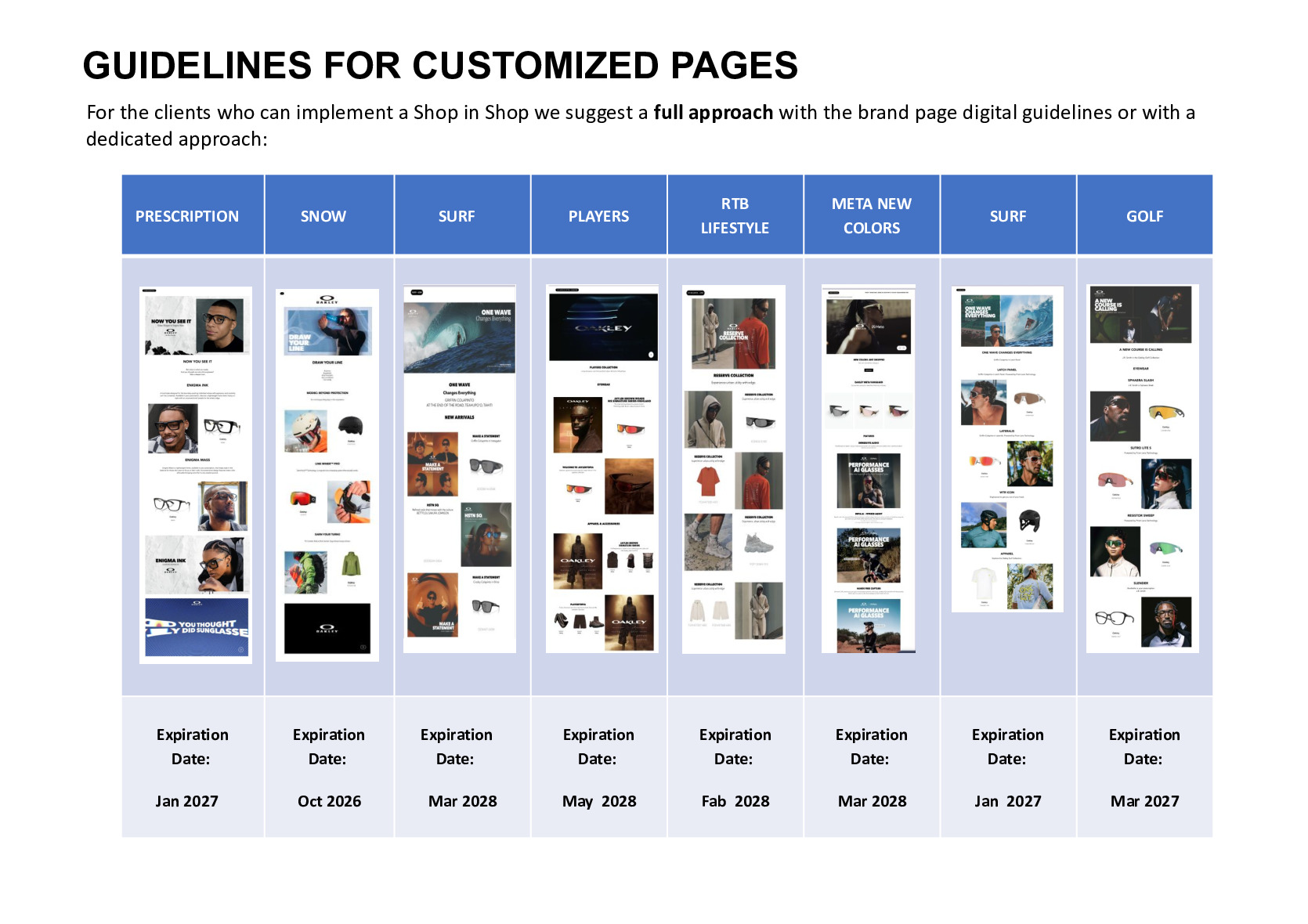1308x924 pixels.
Task: Open the RTB Lifestyle page preview thumbnail
Action: coord(734,469)
